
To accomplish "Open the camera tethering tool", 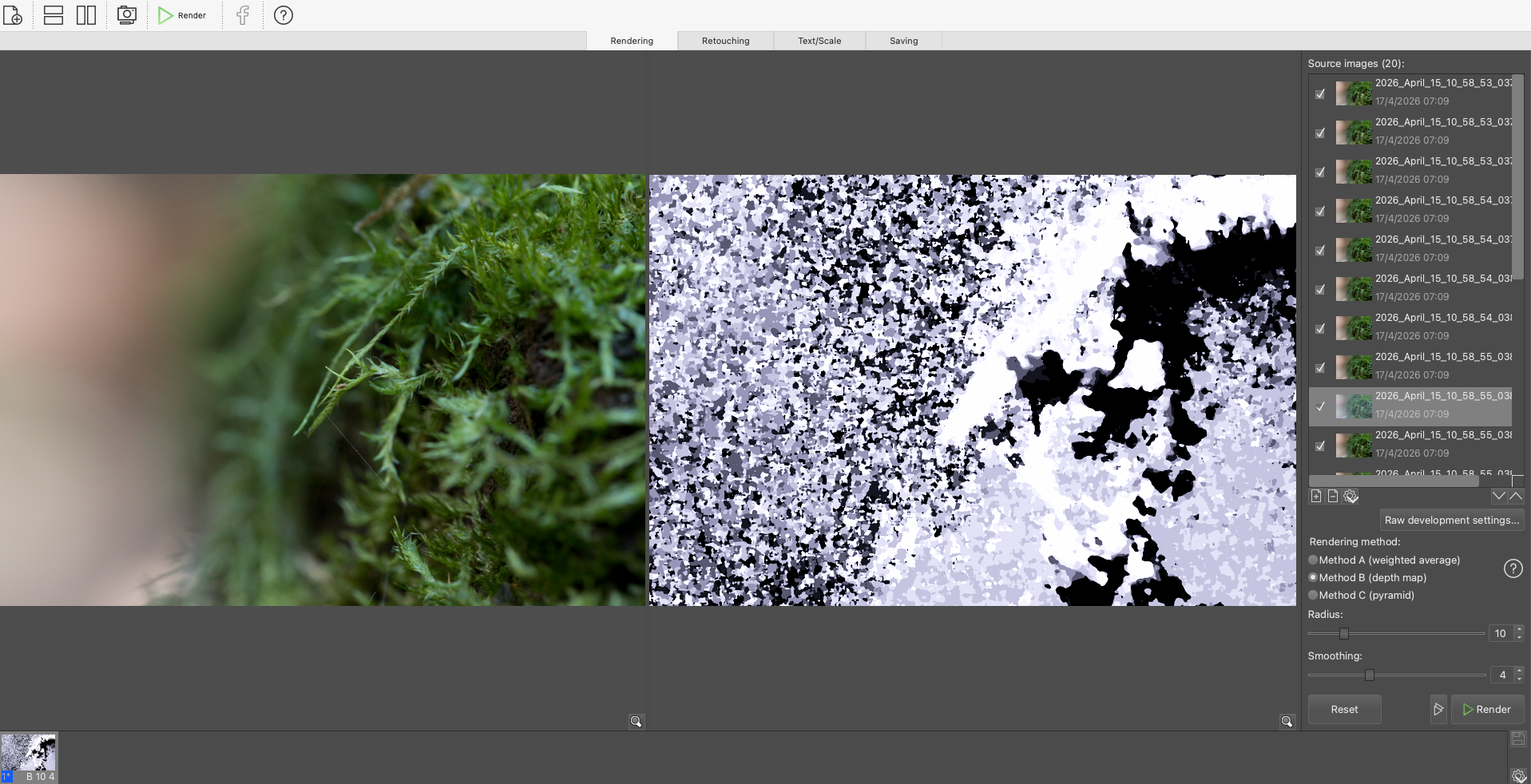I will tap(125, 15).
